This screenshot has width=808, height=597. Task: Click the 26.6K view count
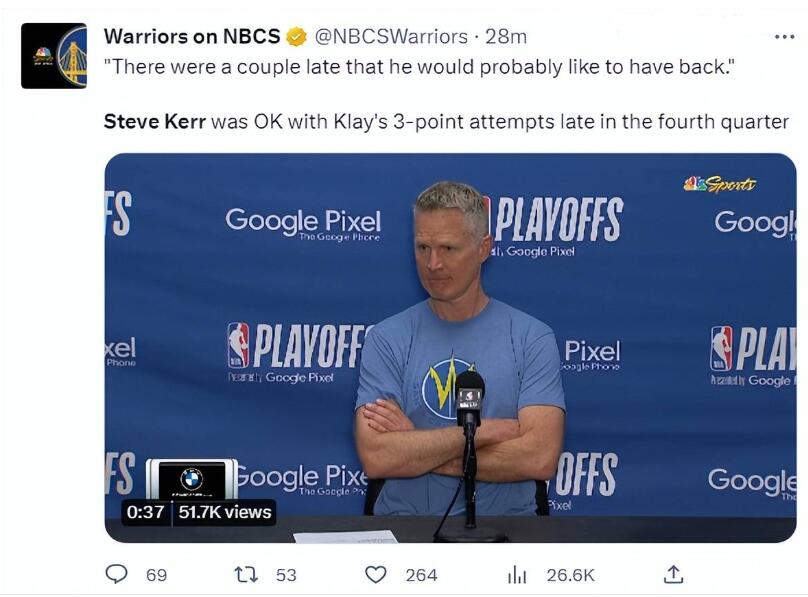pyautogui.click(x=570, y=575)
